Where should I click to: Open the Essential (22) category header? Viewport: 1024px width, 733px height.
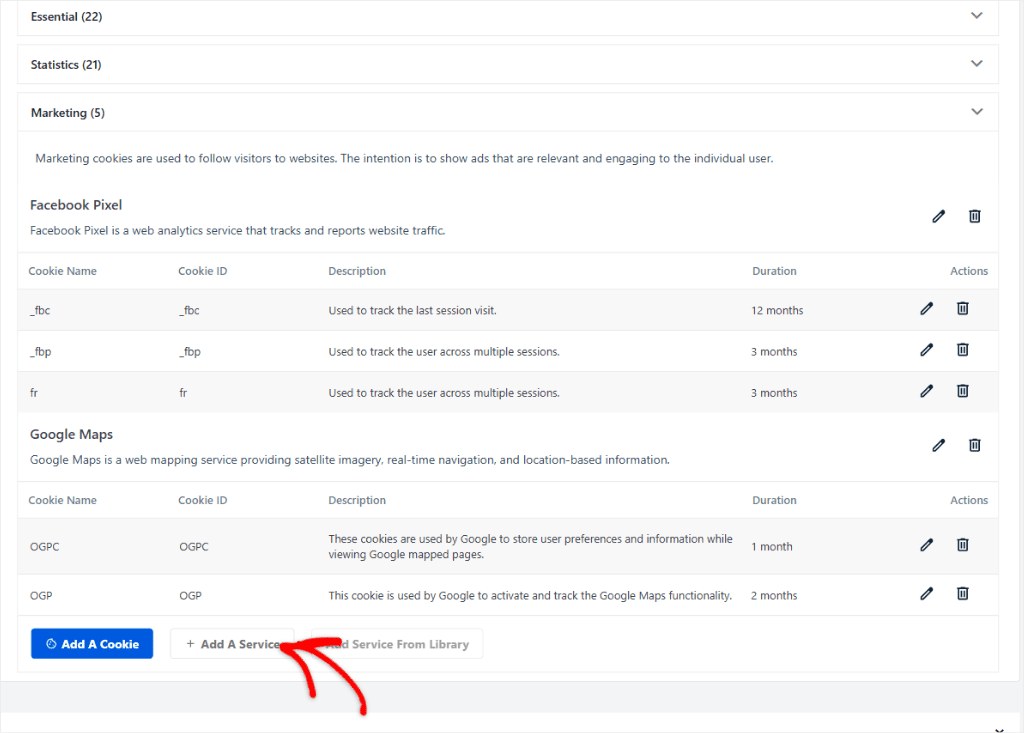pyautogui.click(x=507, y=17)
